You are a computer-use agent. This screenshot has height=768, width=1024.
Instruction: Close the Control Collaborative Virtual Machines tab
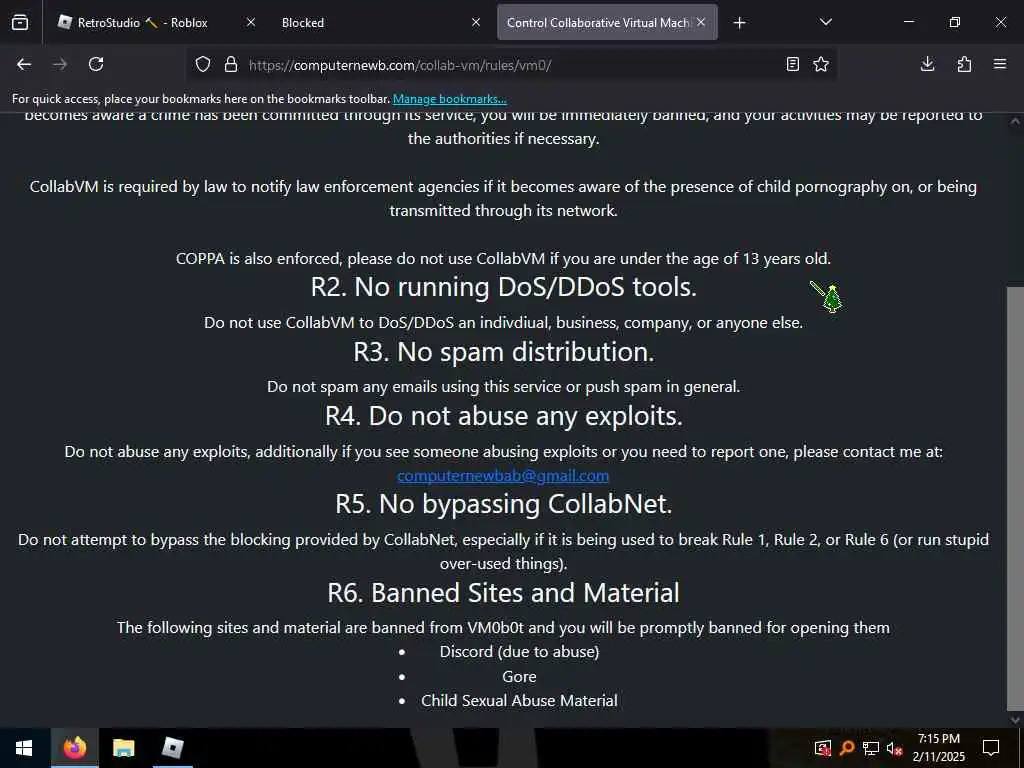(x=701, y=22)
